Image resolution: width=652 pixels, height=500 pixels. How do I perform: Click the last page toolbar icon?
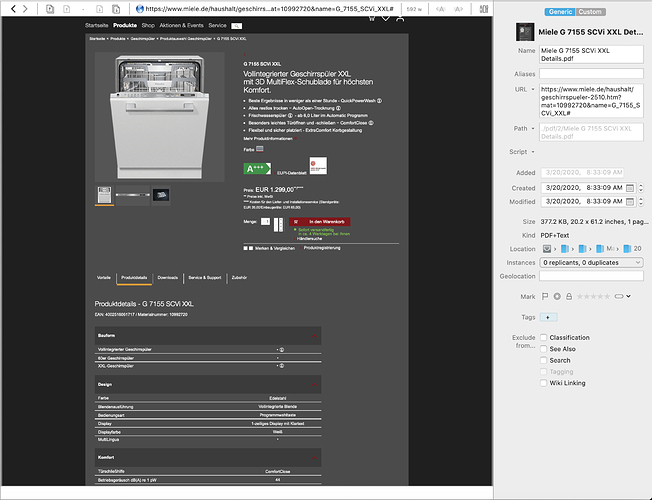[116, 9]
